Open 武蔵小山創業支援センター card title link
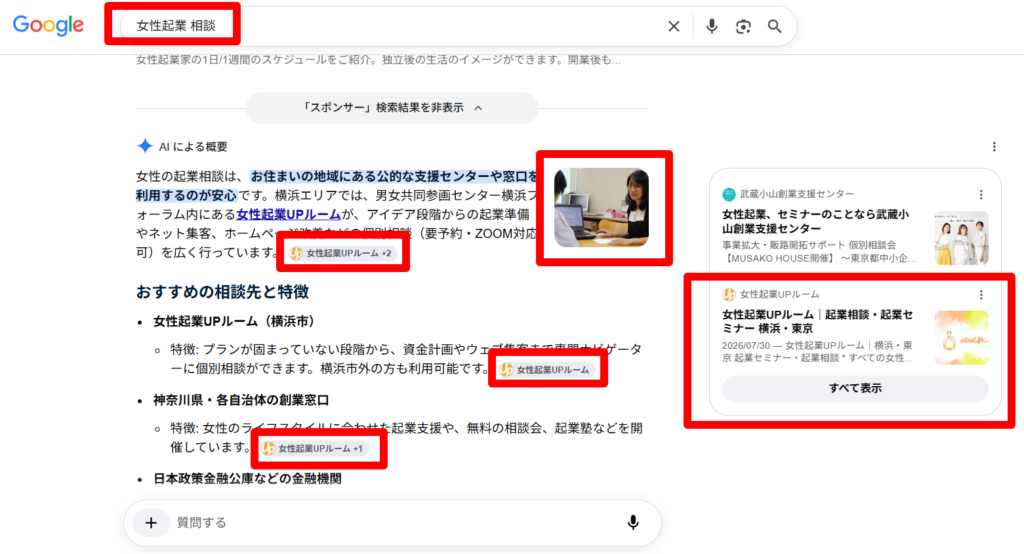 [x=815, y=221]
